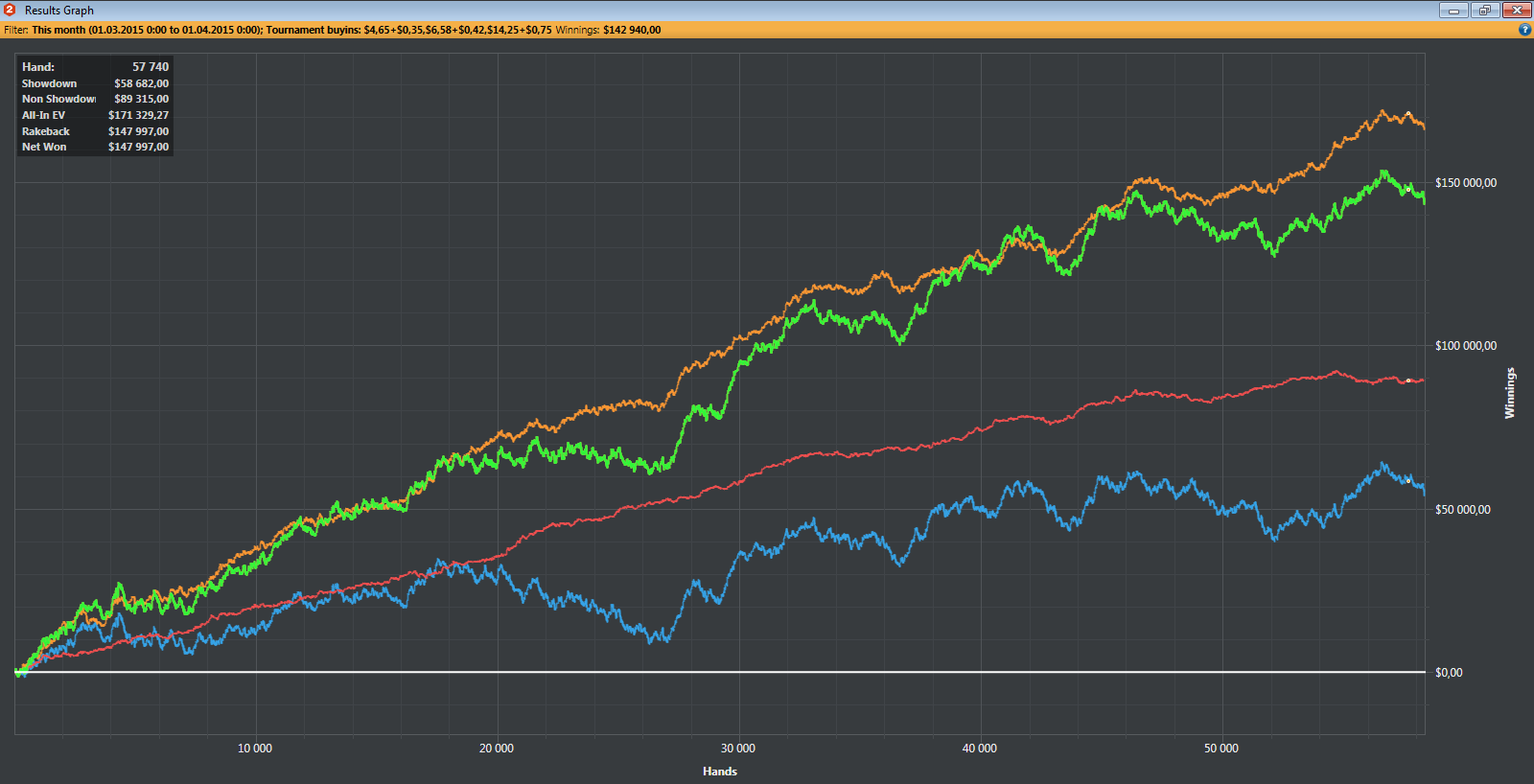Click the Hand count value 57 740
Viewport: 1534px width, 784px height.
(x=150, y=67)
